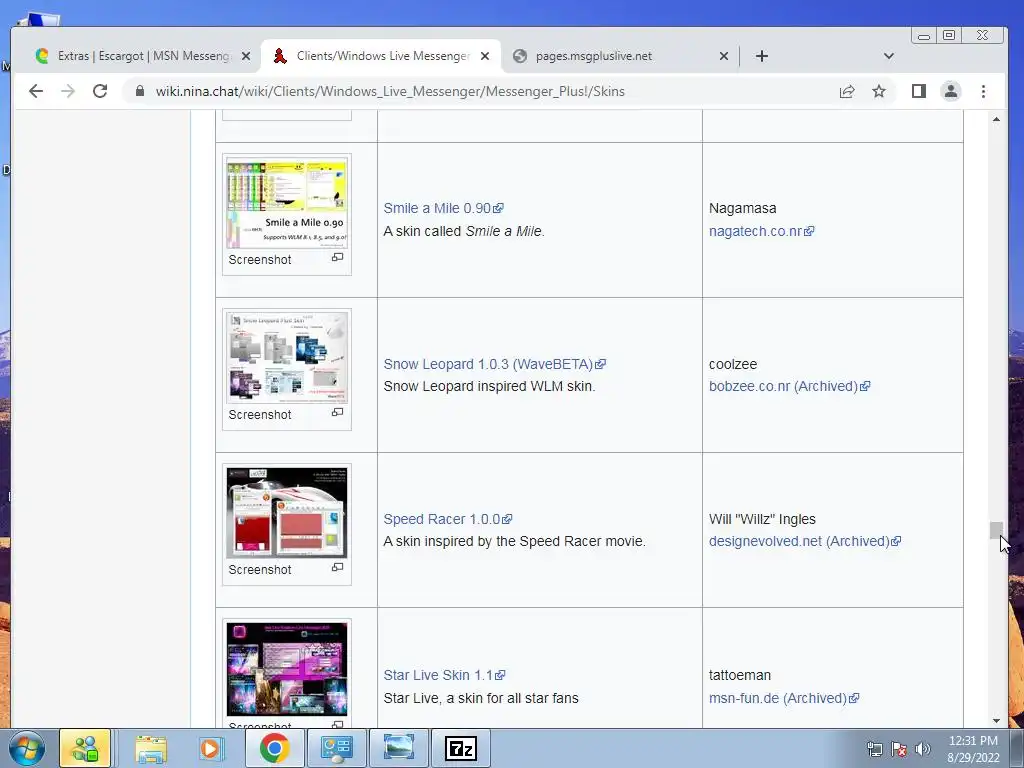Click the page scrollbar down arrow
Screen dimensions: 1024x768
coord(996,720)
